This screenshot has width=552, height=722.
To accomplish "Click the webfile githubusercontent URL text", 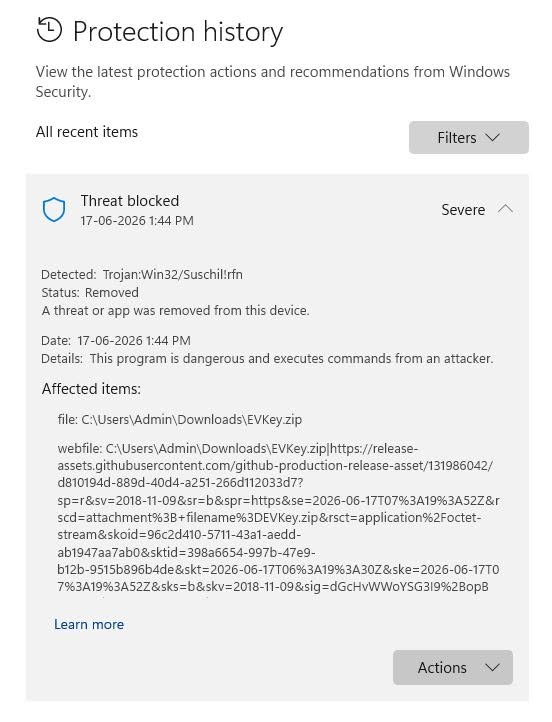I will (x=278, y=518).
